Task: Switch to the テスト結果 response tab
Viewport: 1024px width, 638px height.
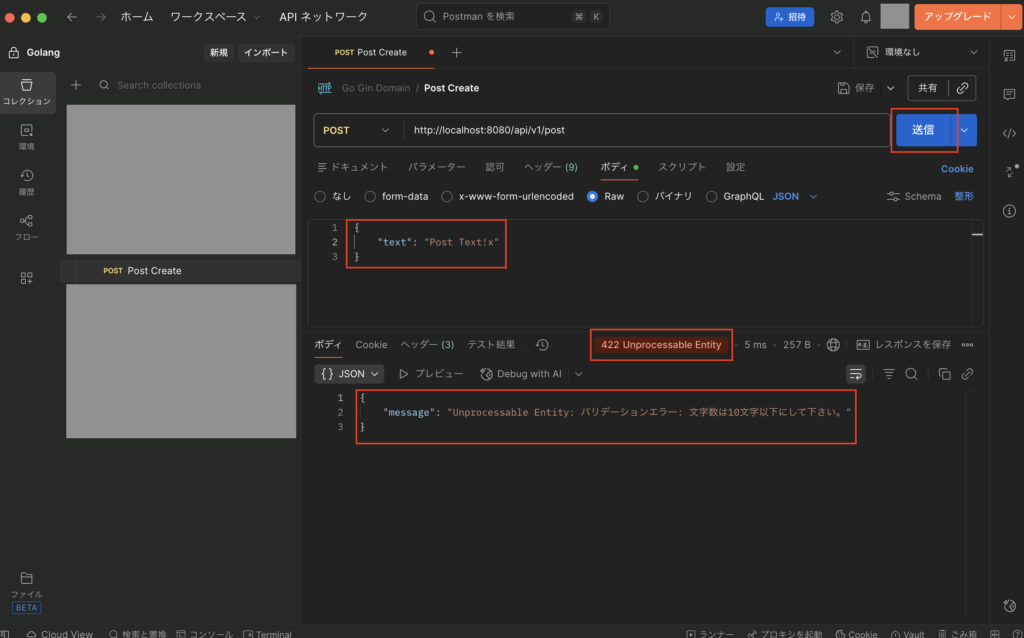Action: [x=491, y=345]
